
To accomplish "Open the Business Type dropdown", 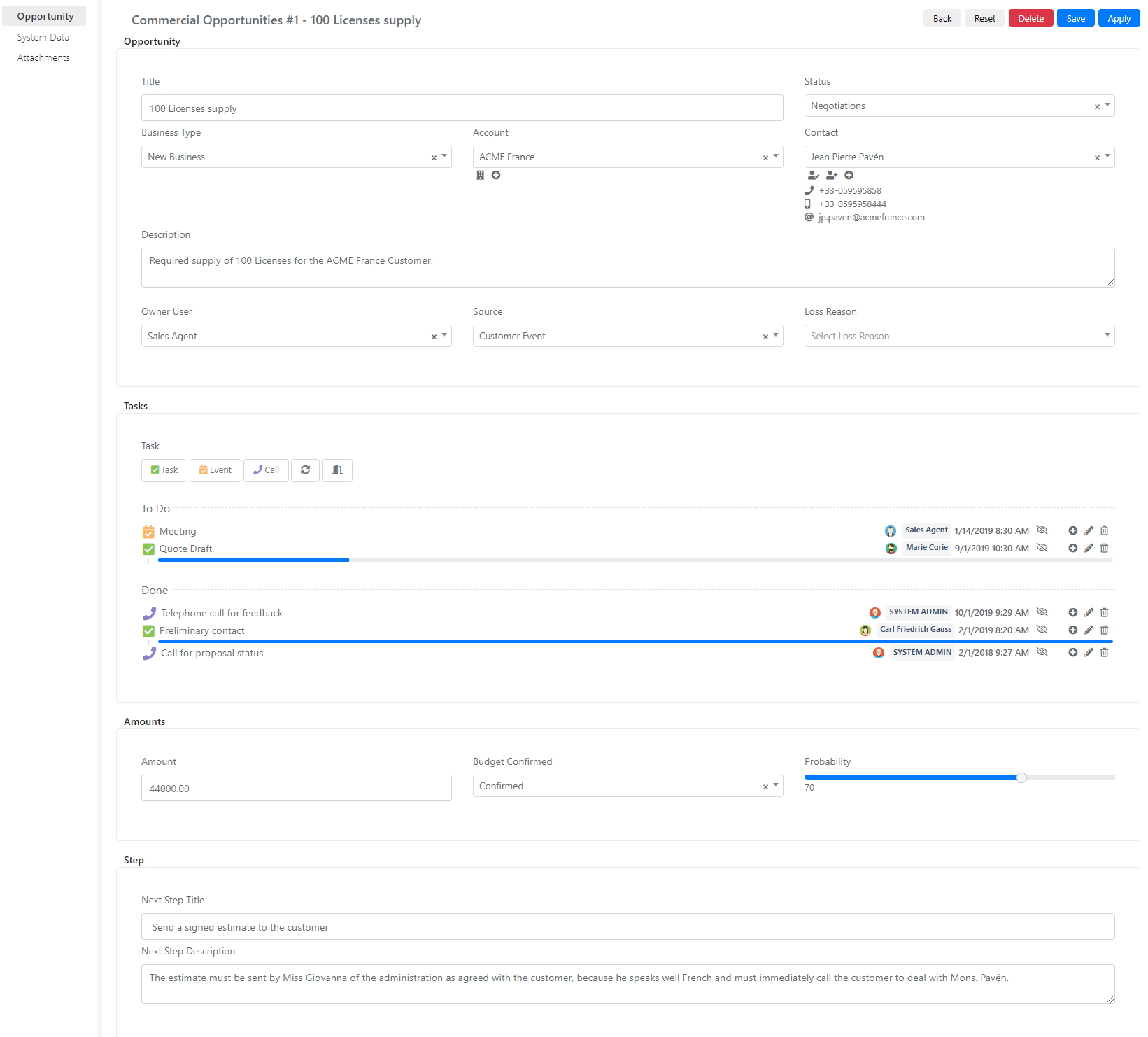I will pyautogui.click(x=297, y=157).
